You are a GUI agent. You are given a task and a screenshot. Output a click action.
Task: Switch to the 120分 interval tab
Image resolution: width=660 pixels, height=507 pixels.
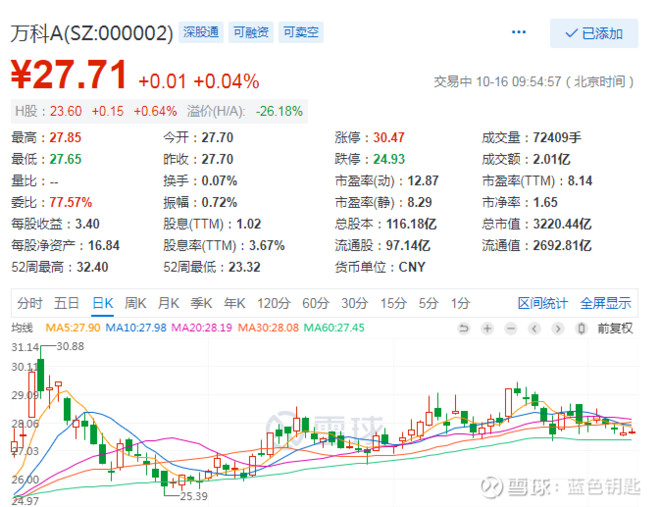(274, 303)
